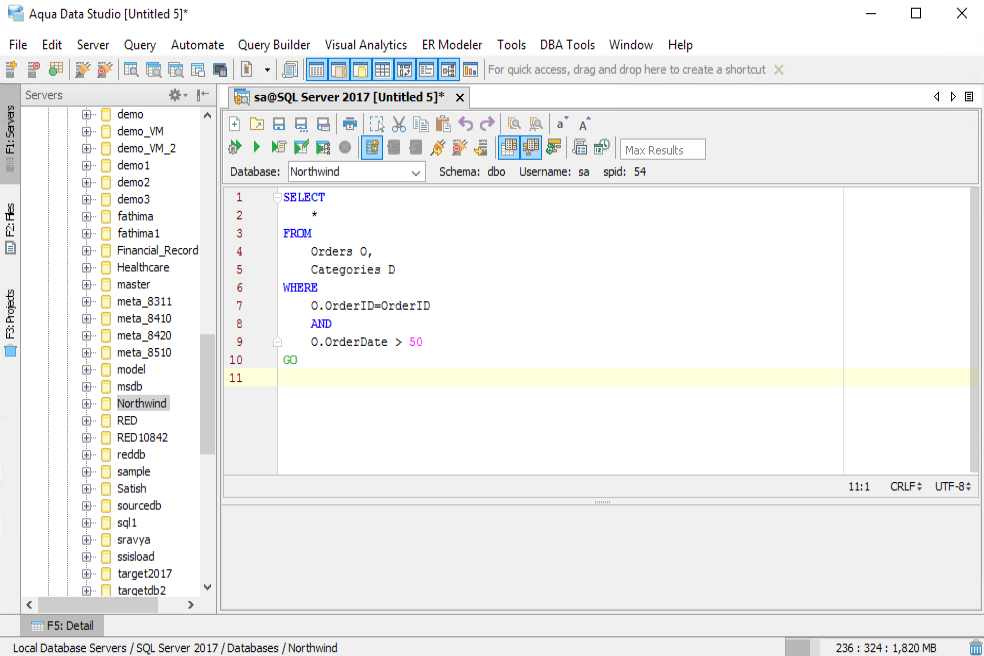The image size is (984, 656).
Task: Open the CRLF line ending dropdown
Action: point(906,487)
